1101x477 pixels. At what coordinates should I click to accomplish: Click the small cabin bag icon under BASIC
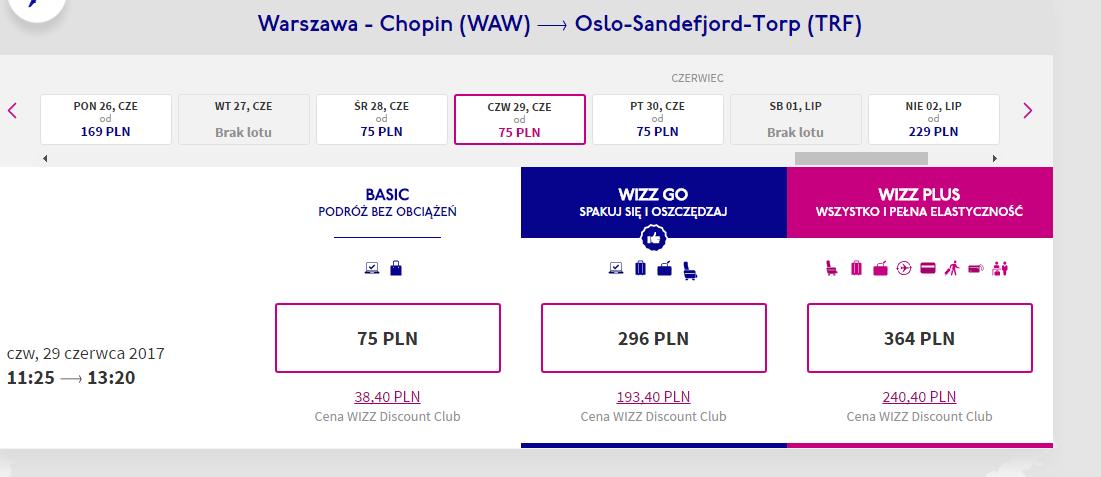point(396,268)
